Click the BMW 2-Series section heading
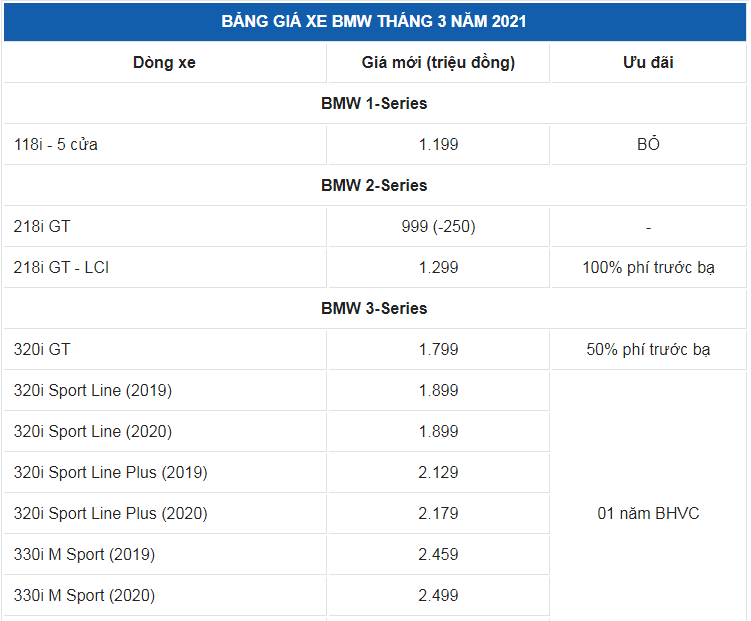This screenshot has width=751, height=621. [x=375, y=185]
